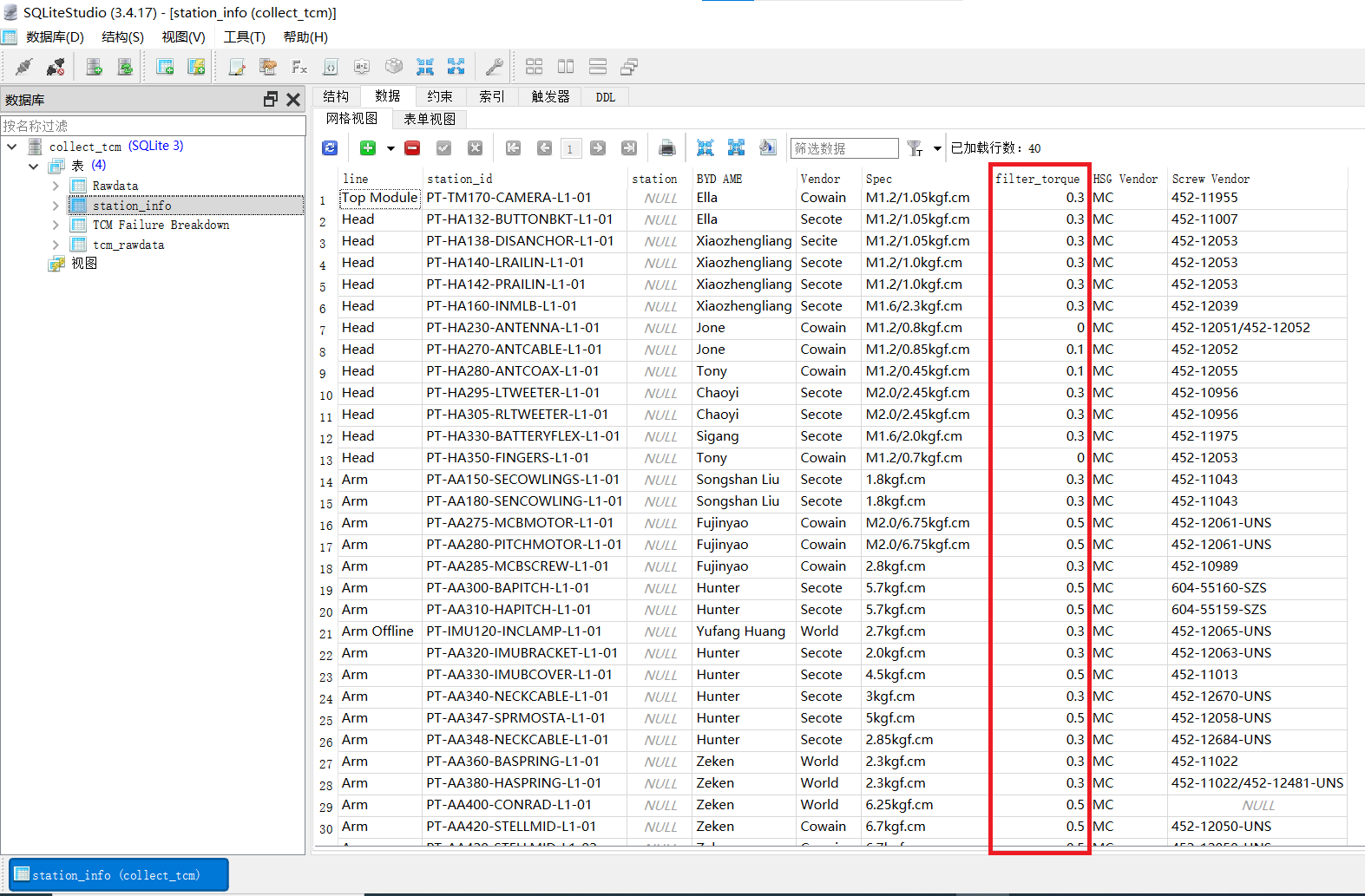This screenshot has width=1365, height=896.
Task: Click the disconnect from database icon
Action: click(x=56, y=67)
